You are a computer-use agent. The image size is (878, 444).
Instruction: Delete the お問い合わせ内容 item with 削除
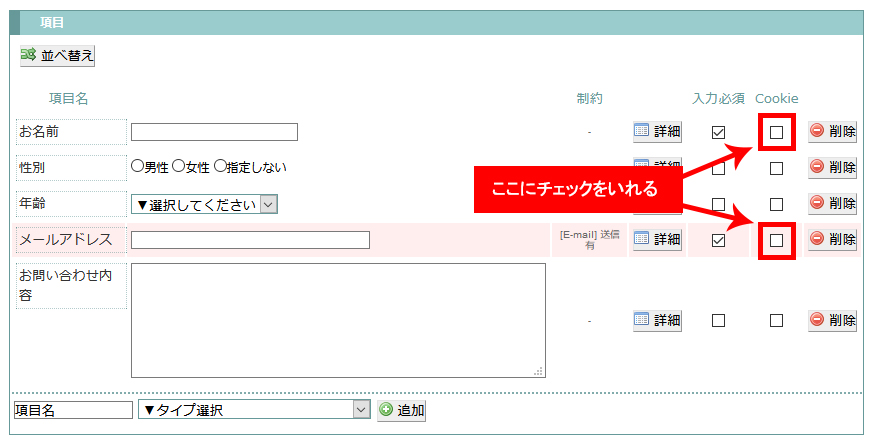(x=832, y=320)
